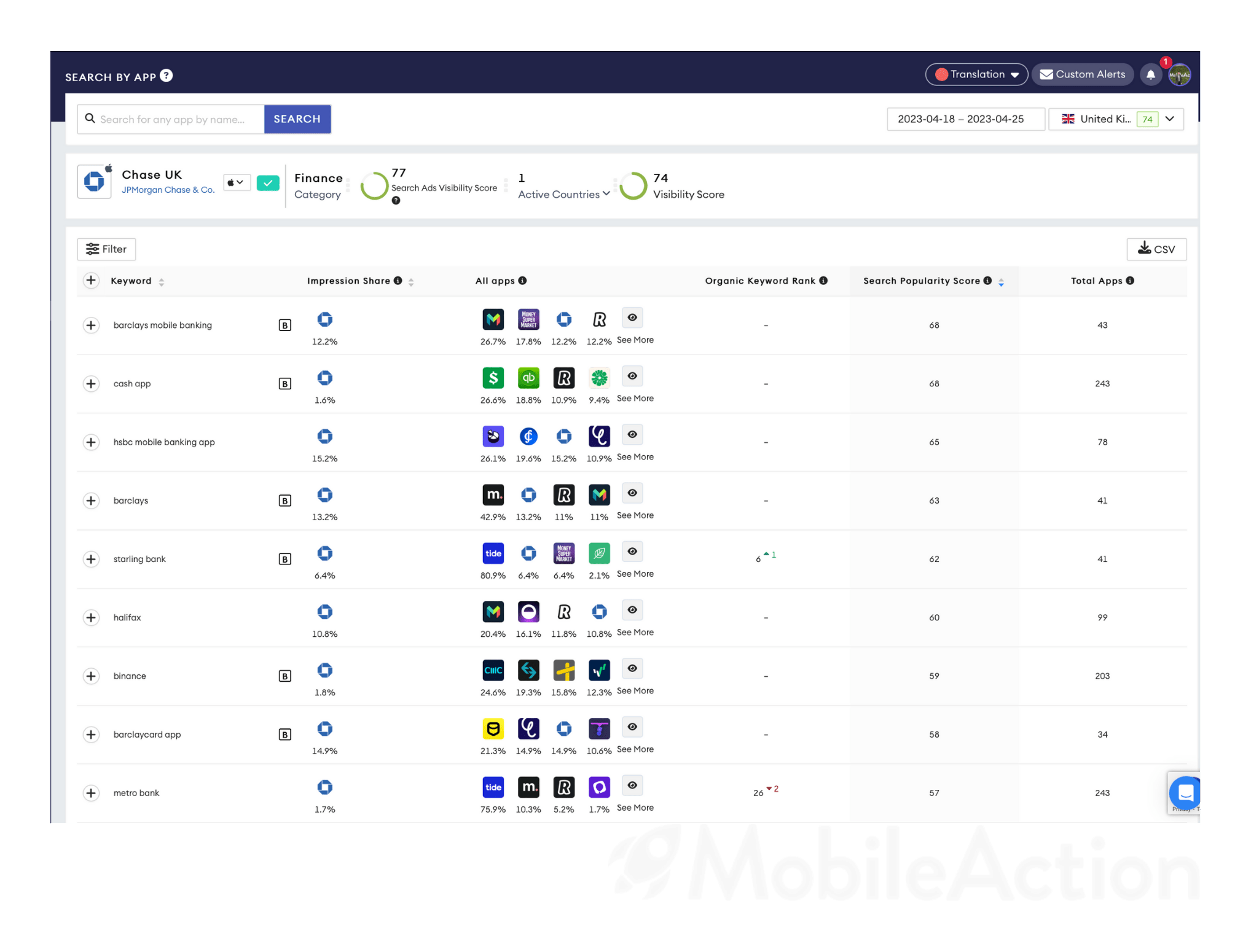Sort by Impression Share column
The height and width of the screenshot is (952, 1251).
pyautogui.click(x=411, y=282)
